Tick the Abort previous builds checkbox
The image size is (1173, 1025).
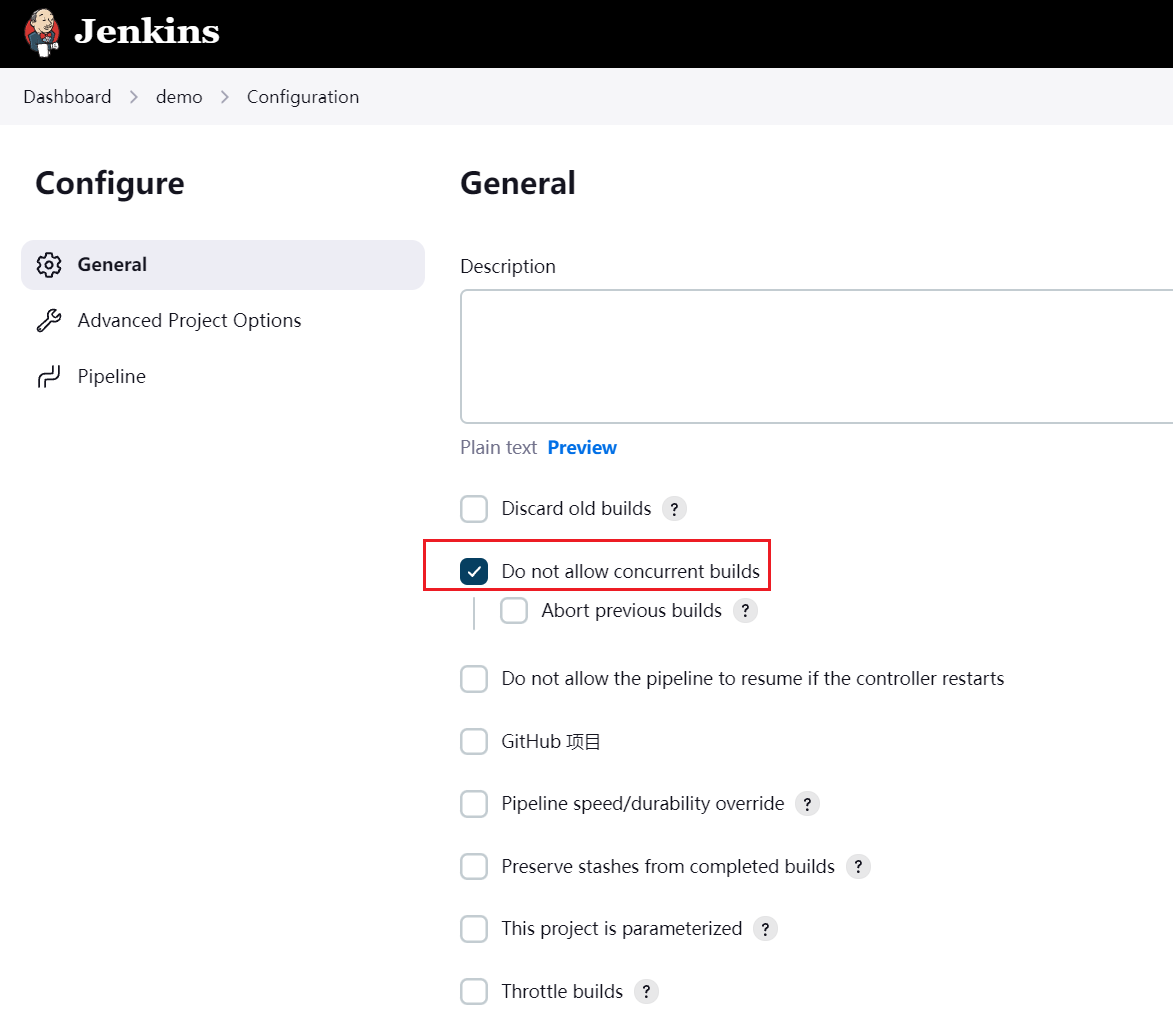coord(514,611)
